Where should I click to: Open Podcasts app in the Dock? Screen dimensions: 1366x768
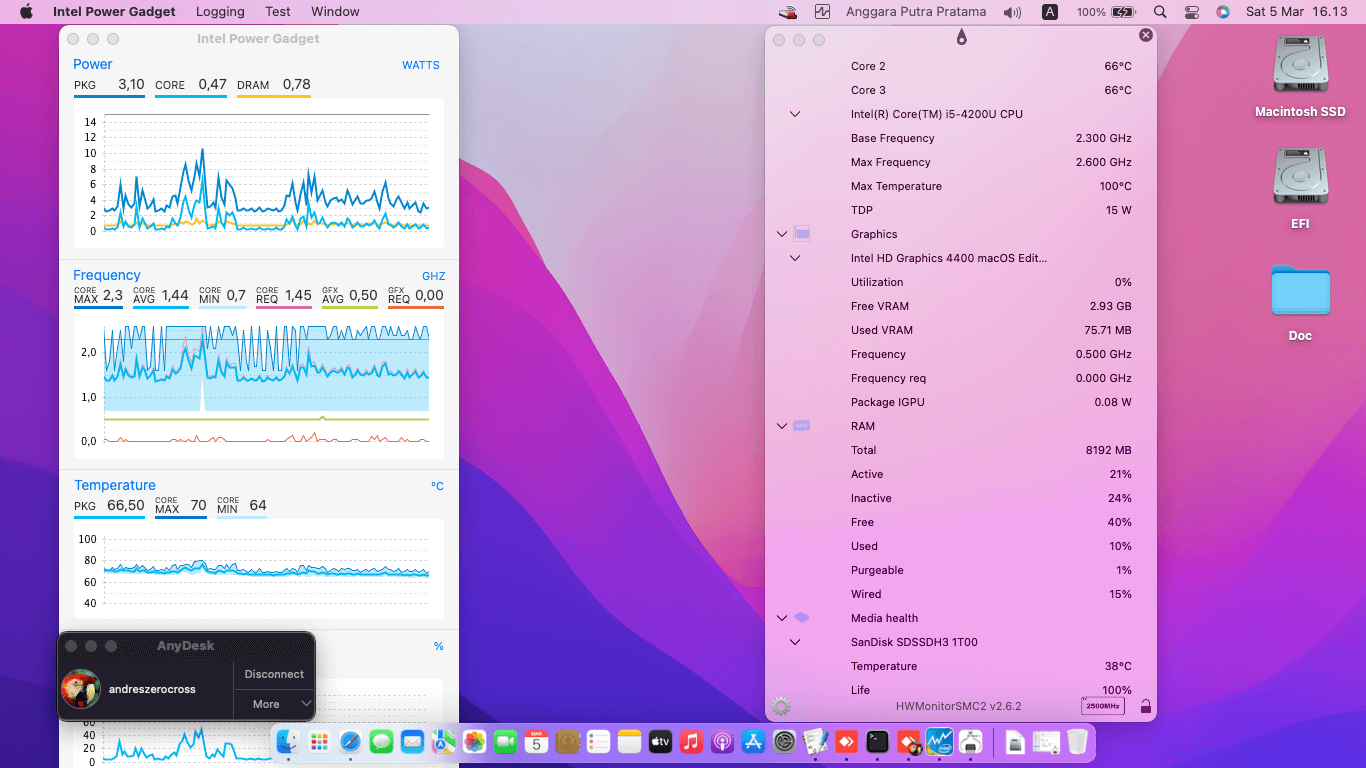click(x=722, y=742)
